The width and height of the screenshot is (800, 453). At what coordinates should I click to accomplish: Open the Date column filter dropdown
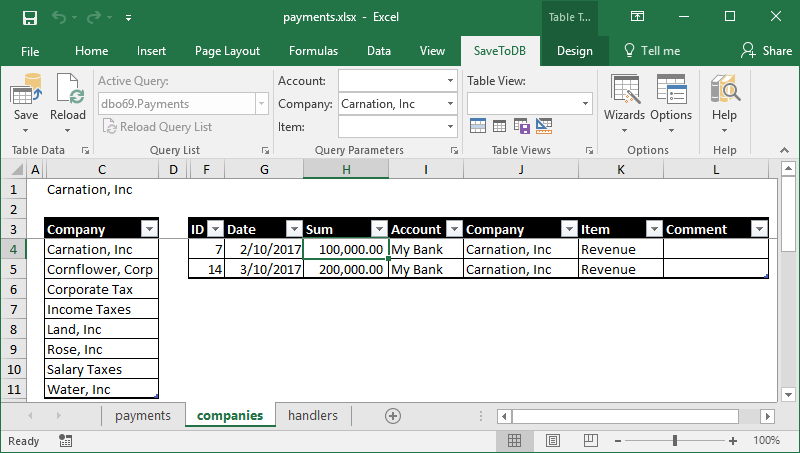pyautogui.click(x=294, y=229)
